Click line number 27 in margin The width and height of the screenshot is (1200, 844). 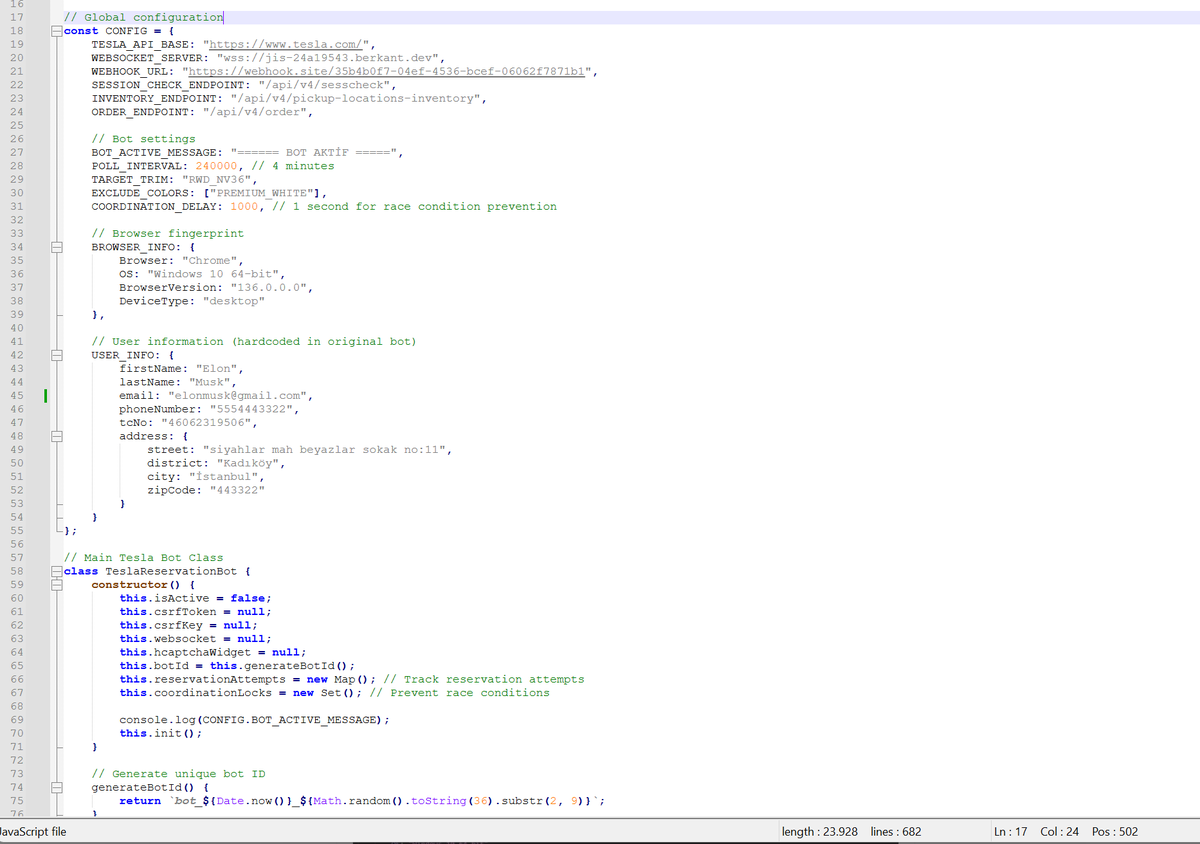(15, 152)
